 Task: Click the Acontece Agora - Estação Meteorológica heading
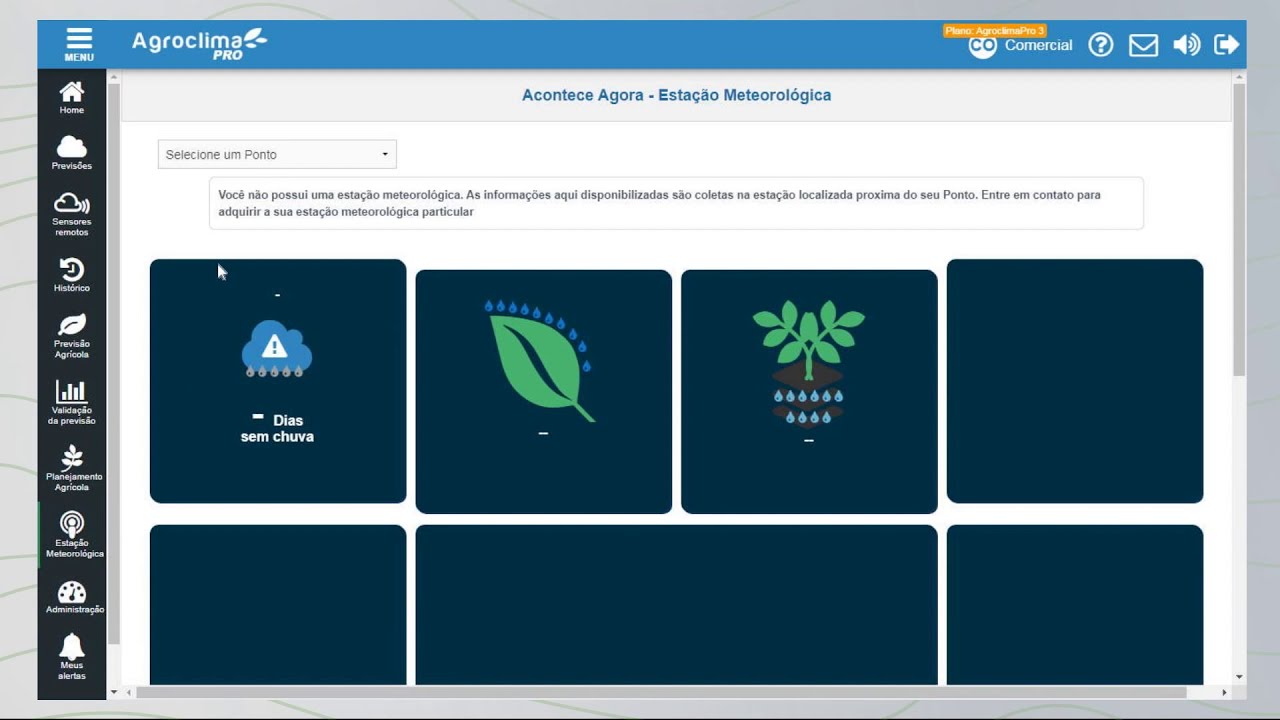[x=676, y=95]
